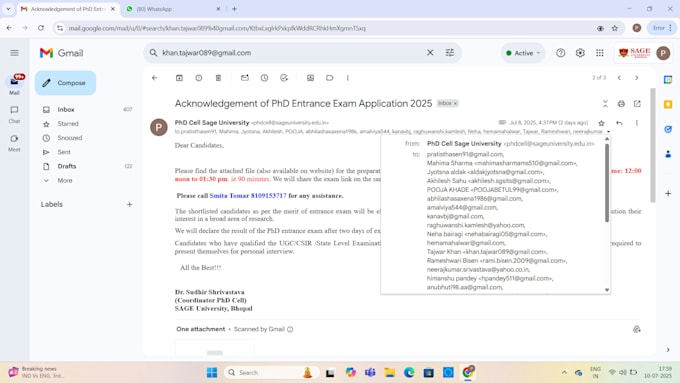Open Google Calendar side panel
This screenshot has width=680, height=383.
[668, 80]
